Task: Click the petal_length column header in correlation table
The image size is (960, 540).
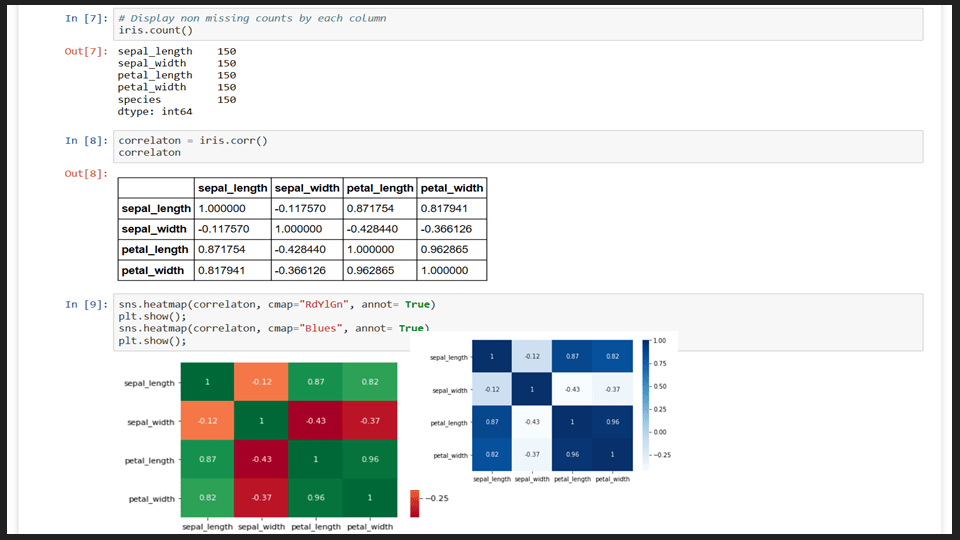Action: [x=380, y=188]
